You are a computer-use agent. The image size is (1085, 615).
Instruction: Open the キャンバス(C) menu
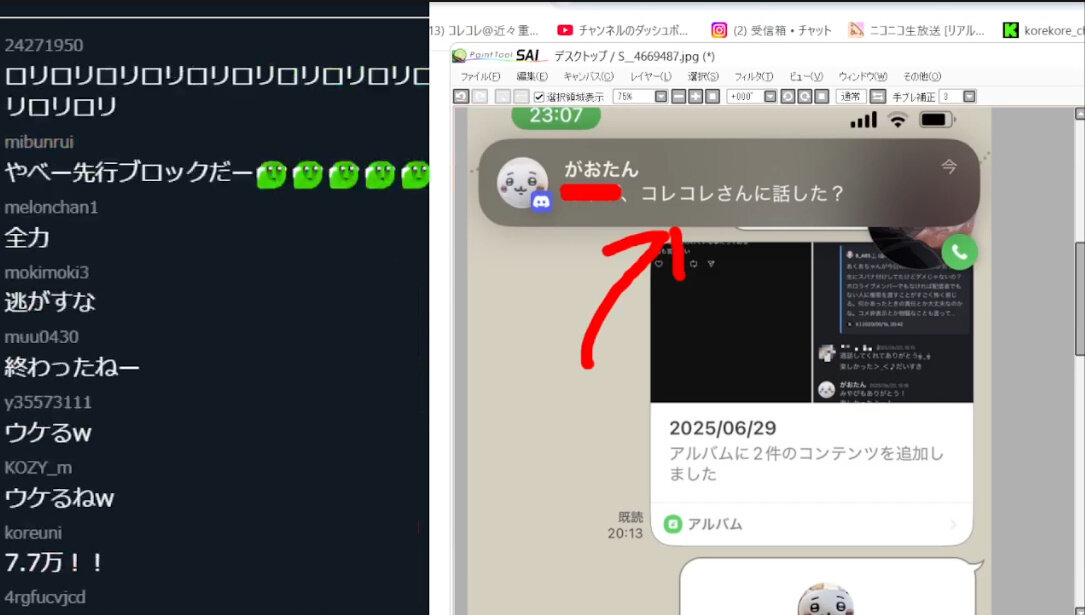tap(588, 77)
